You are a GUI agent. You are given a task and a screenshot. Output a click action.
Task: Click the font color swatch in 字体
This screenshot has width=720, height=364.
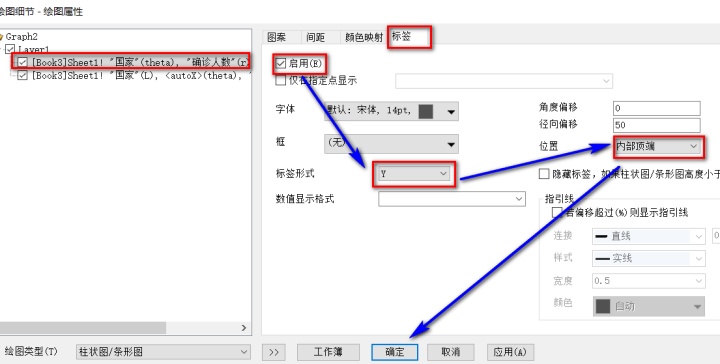[x=426, y=111]
